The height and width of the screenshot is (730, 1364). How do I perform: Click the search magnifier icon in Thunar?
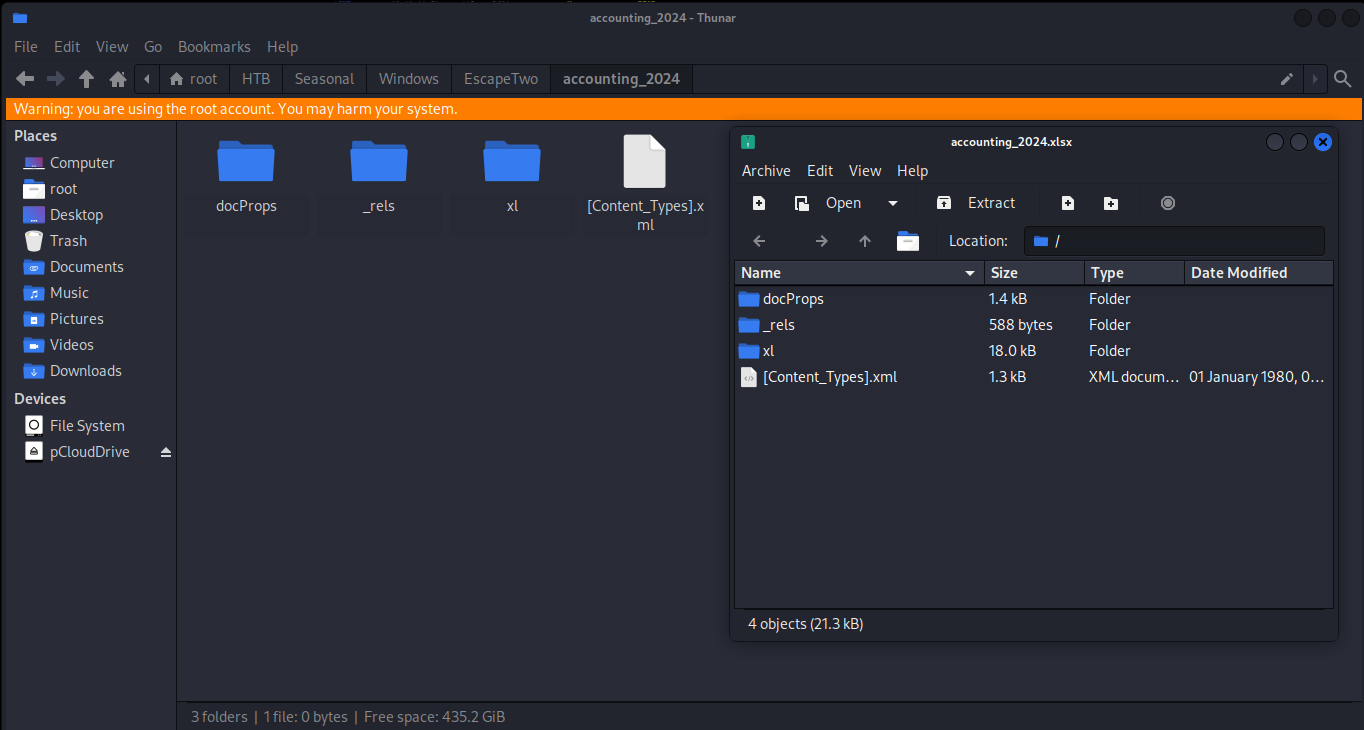[x=1343, y=79]
